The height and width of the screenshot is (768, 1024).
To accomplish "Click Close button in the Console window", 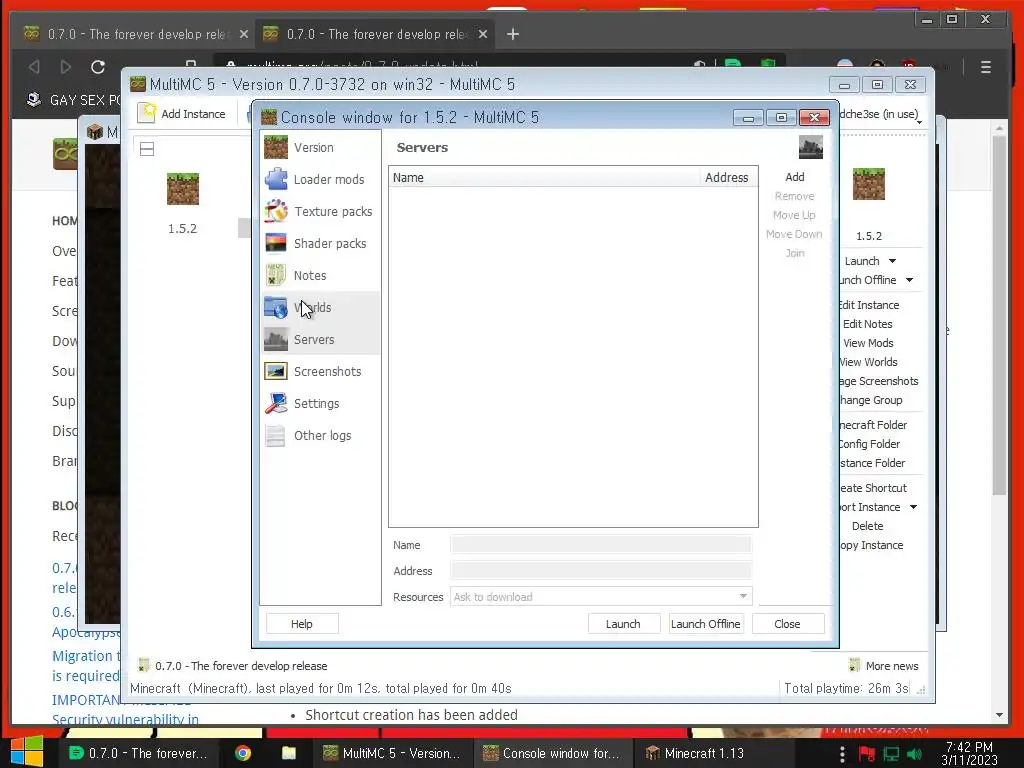I will pos(787,624).
